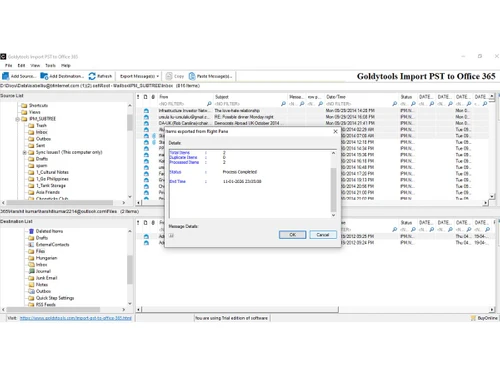Screen dimensions: 500x375
Task: Click Cancel in the export dialog
Action: (x=323, y=235)
